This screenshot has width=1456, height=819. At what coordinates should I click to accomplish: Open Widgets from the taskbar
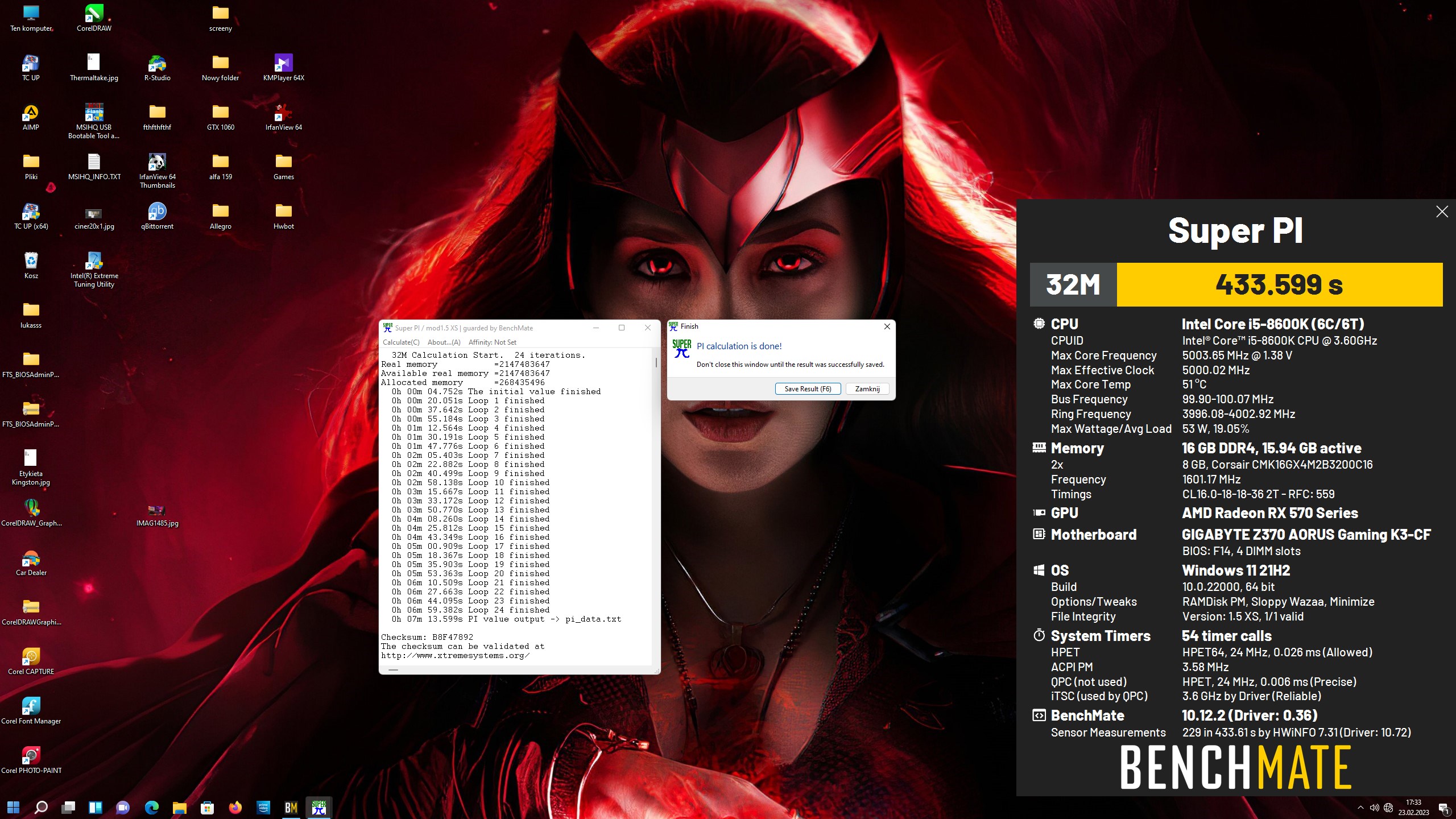pyautogui.click(x=96, y=807)
